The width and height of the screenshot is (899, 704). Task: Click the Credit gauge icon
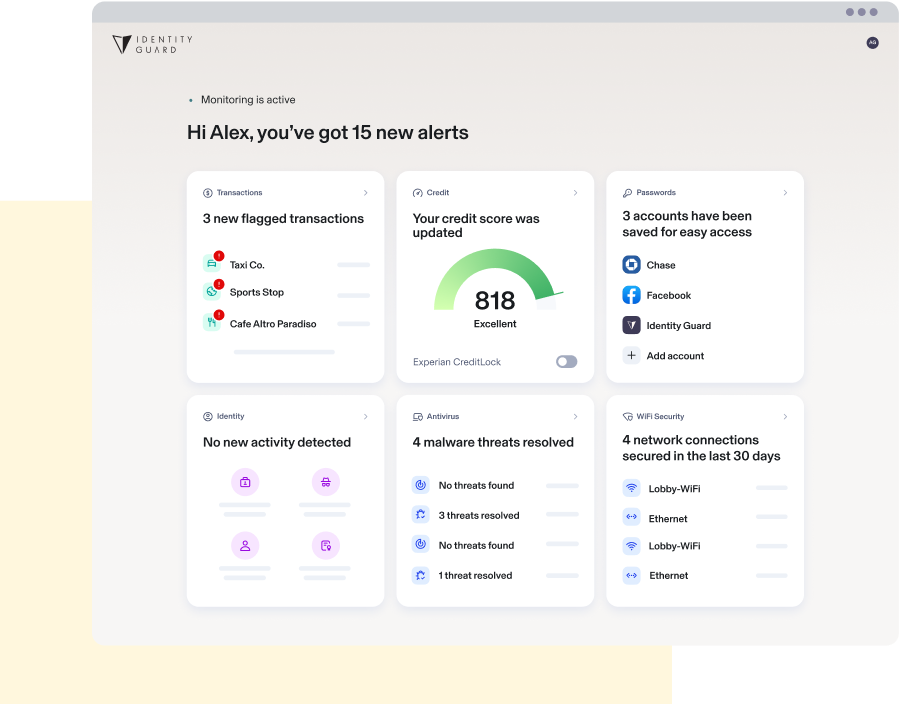click(418, 192)
